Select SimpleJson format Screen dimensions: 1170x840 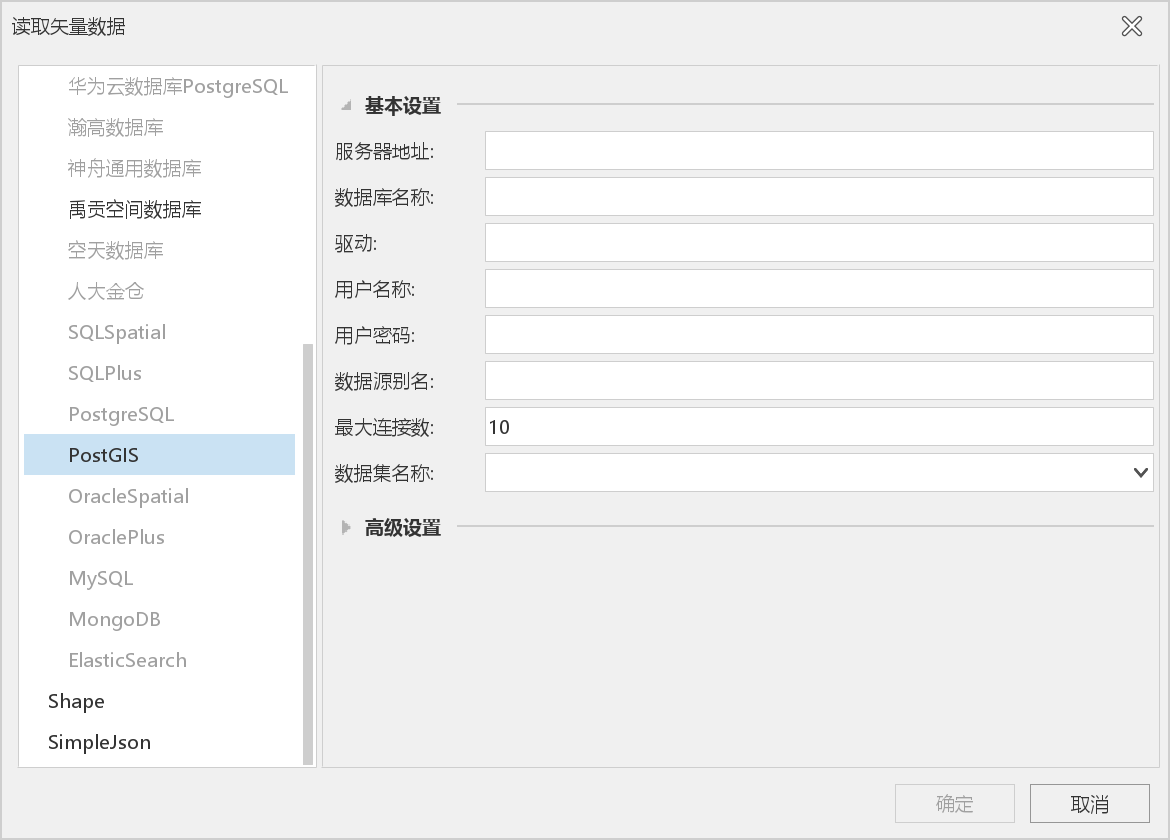point(99,743)
